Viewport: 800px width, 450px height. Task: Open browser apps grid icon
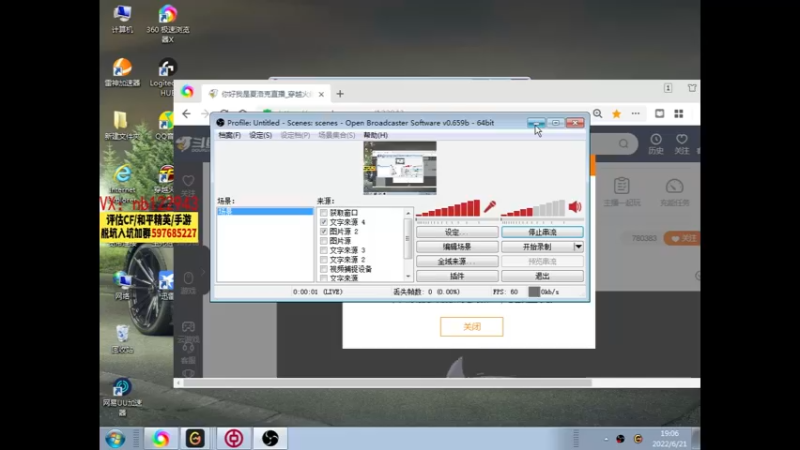[x=679, y=114]
